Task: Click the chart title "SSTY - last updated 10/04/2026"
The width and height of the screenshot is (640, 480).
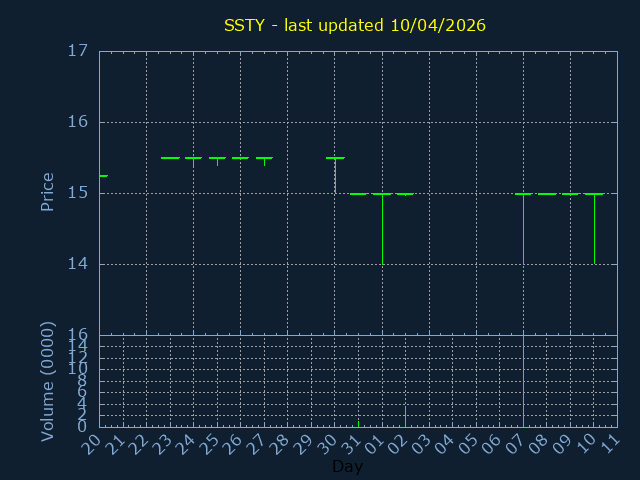Action: pos(355,25)
